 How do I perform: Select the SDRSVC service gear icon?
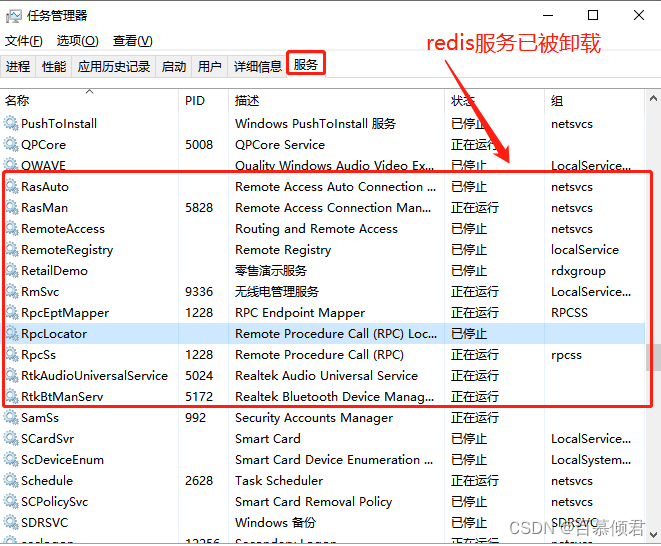pyautogui.click(x=11, y=522)
